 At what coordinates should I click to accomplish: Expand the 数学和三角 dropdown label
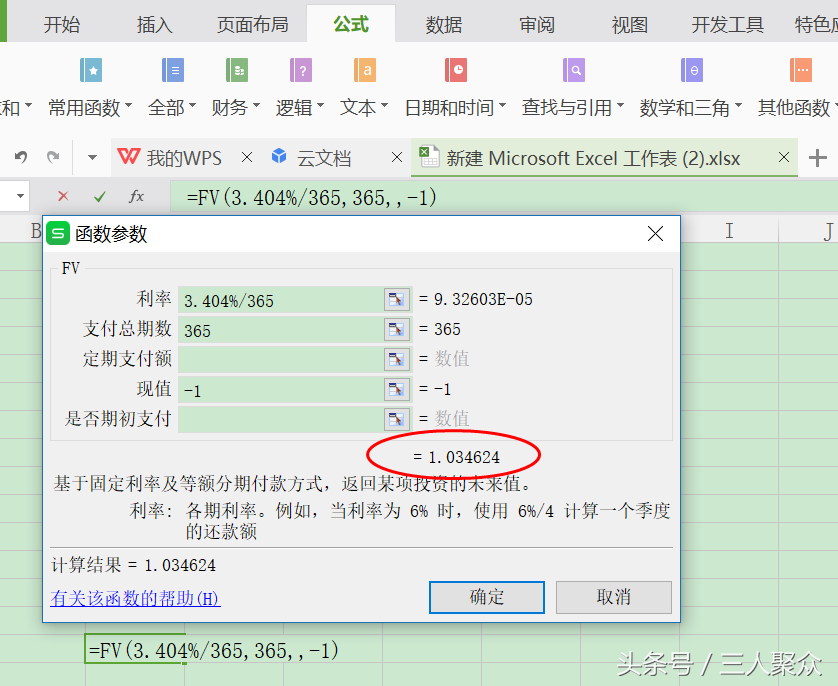click(x=690, y=108)
